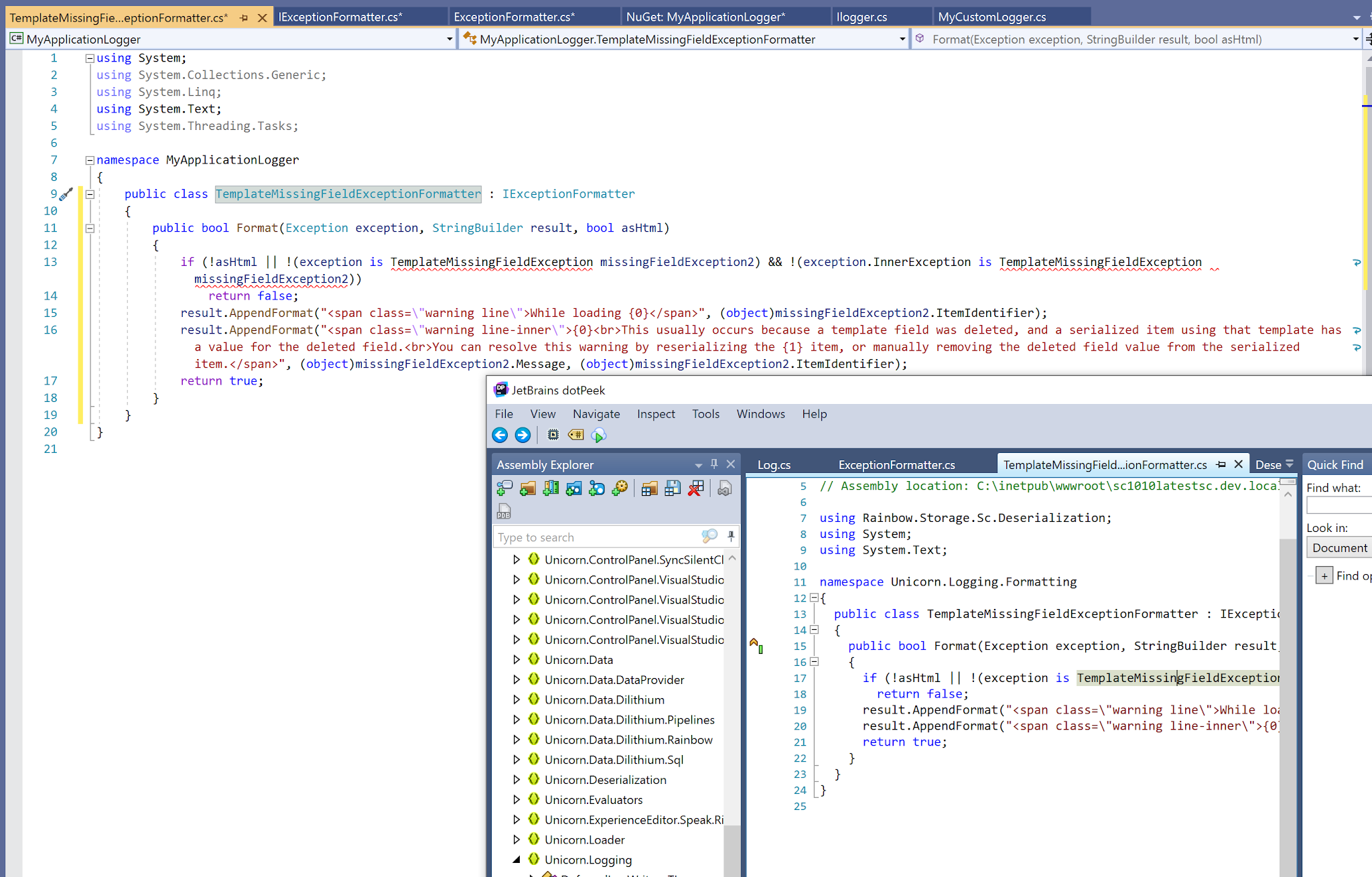The image size is (1372, 877).
Task: Toggle pin next to Assembly Explorer search
Action: coord(731,536)
